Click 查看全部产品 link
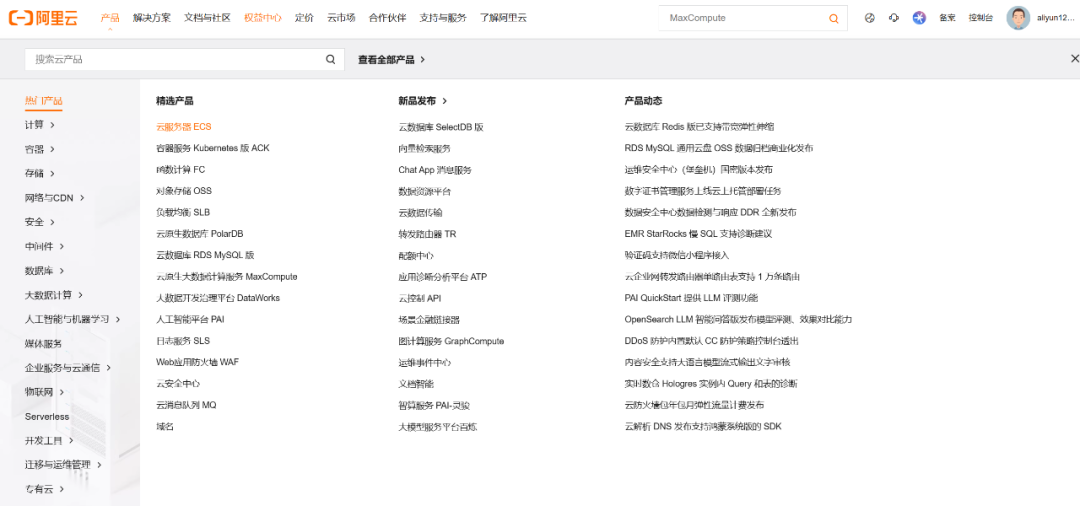The width and height of the screenshot is (1080, 506). (391, 60)
